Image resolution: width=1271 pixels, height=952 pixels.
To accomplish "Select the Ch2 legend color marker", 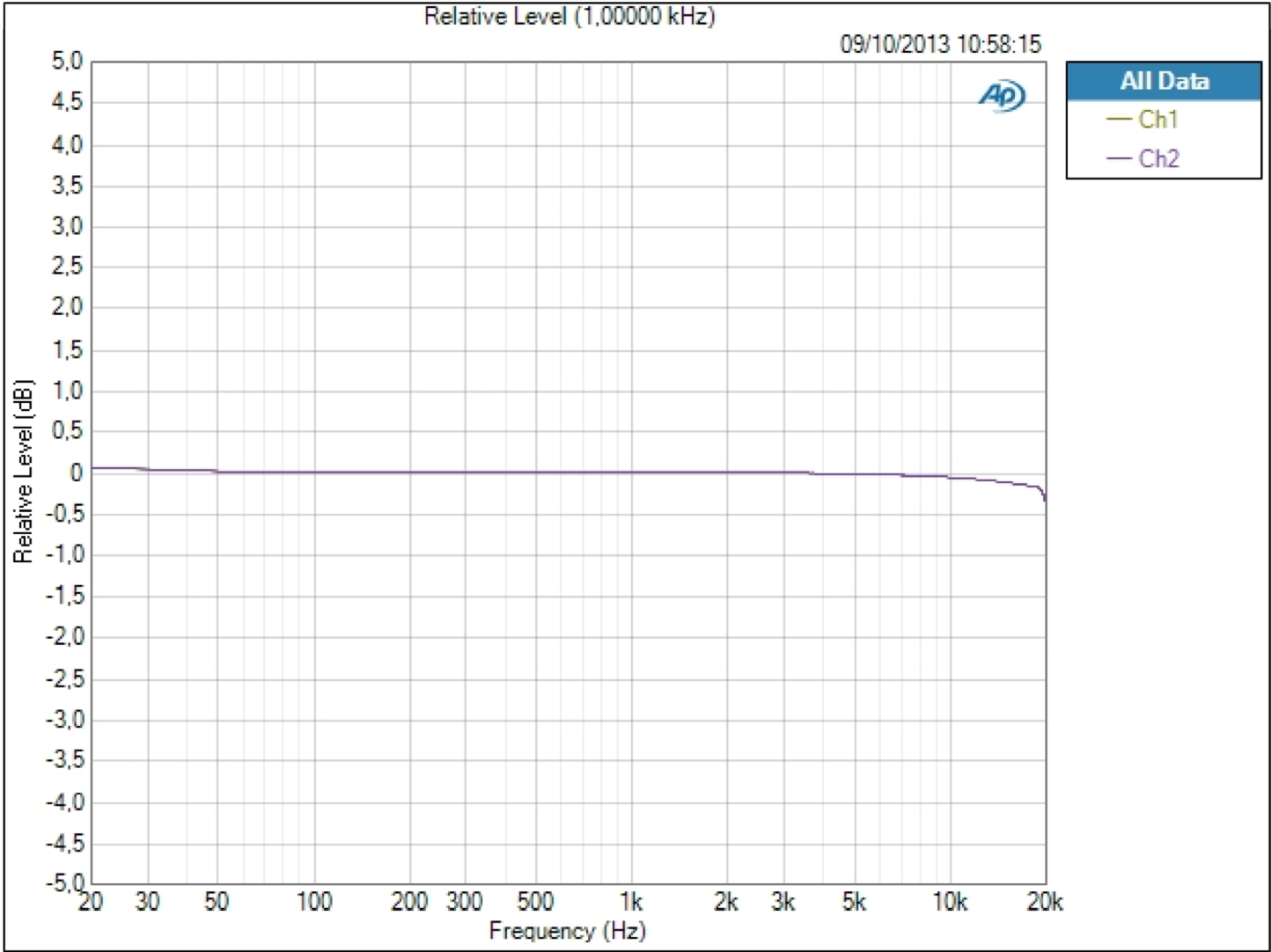I will pos(1119,158).
